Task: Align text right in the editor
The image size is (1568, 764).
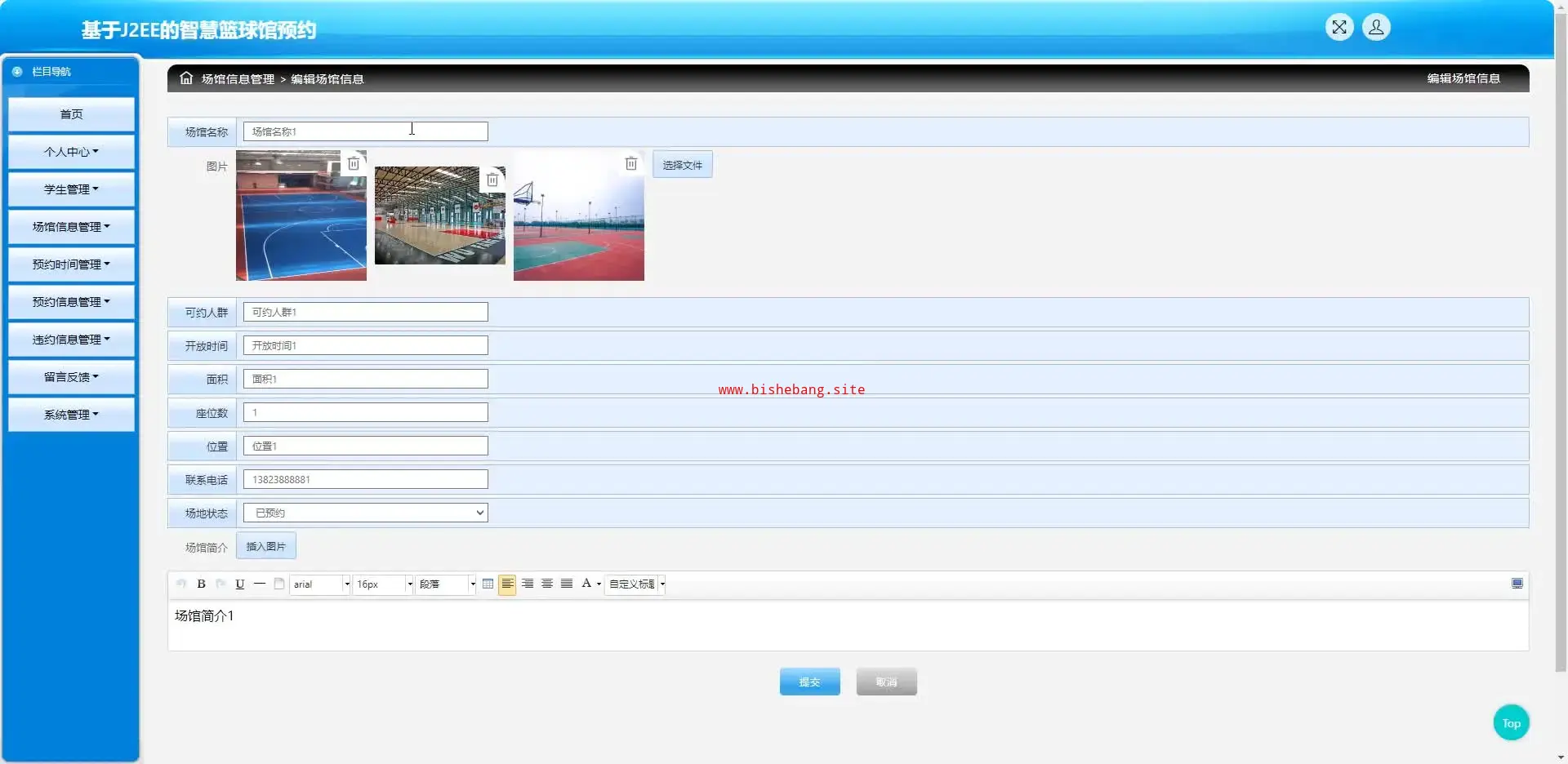Action: 528,584
